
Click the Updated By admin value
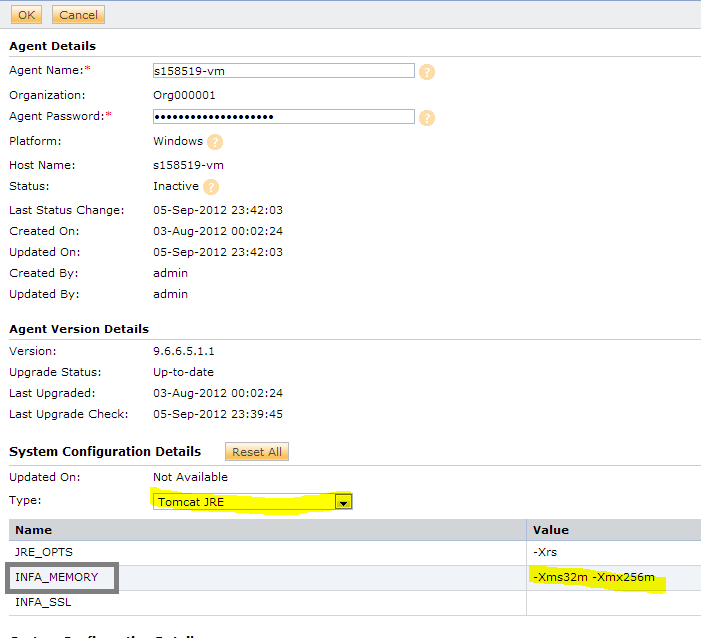point(170,294)
